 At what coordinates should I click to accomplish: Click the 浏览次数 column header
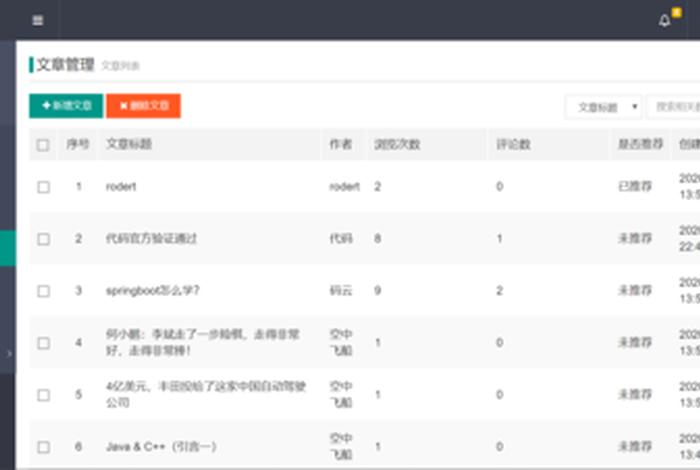(397, 145)
